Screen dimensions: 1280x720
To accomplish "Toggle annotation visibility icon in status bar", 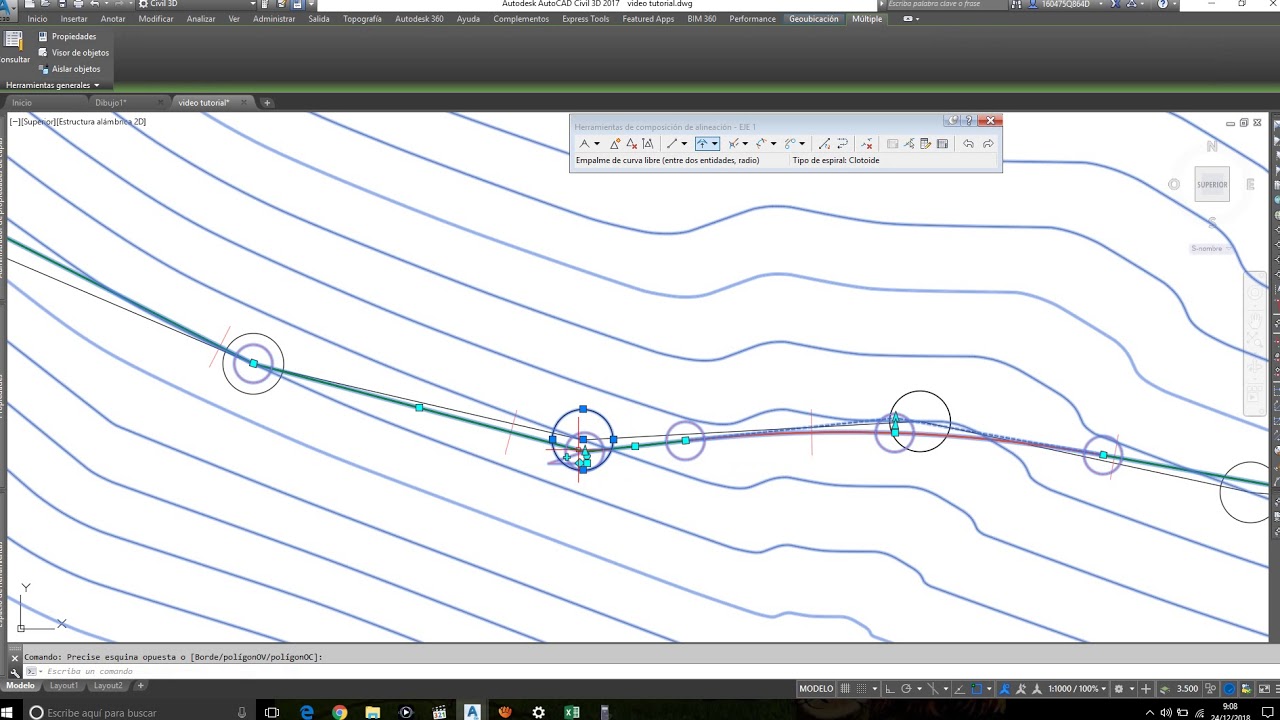I will pyautogui.click(x=1004, y=688).
